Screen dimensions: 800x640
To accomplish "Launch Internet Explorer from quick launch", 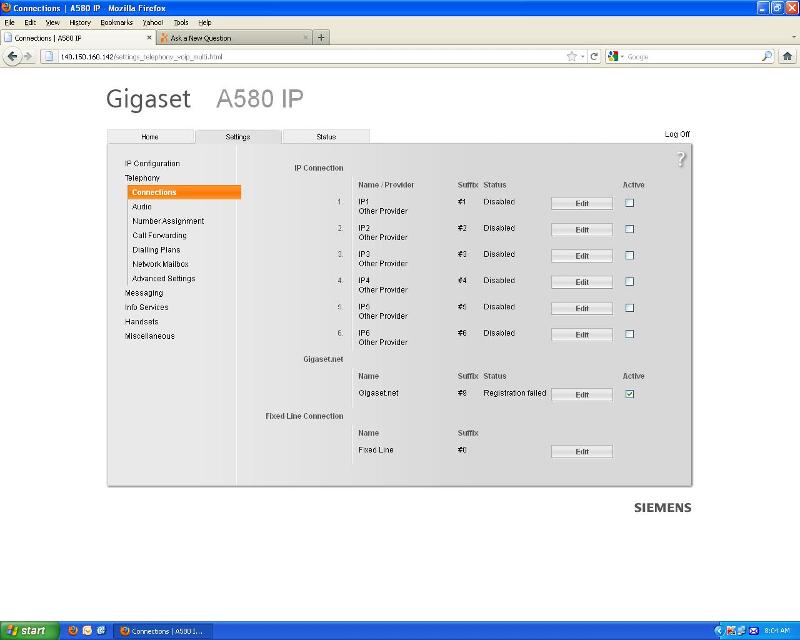I will [x=101, y=631].
